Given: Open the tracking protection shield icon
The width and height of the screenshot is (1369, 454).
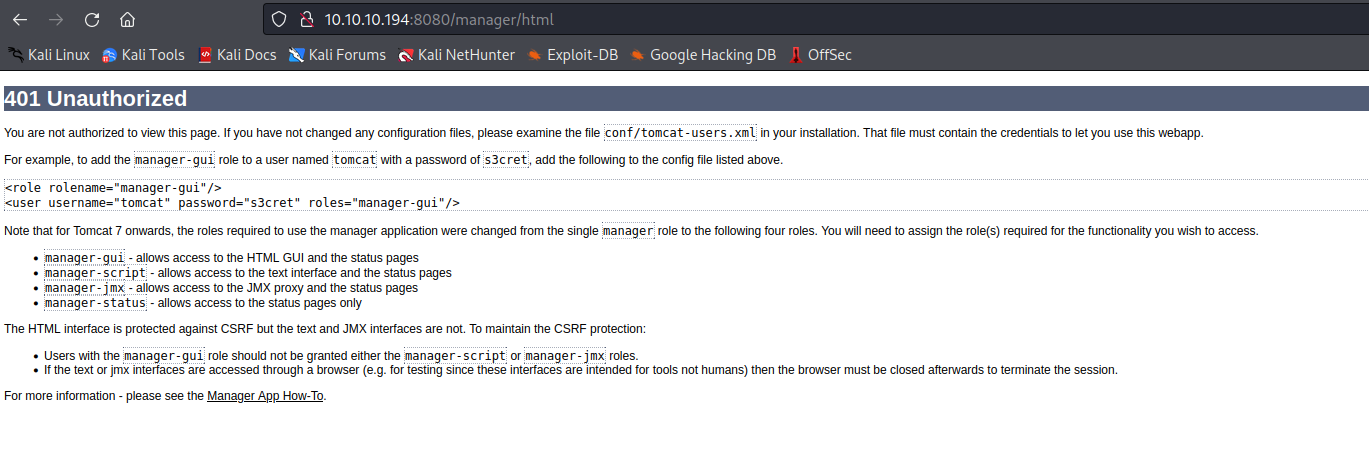Looking at the screenshot, I should click(280, 19).
